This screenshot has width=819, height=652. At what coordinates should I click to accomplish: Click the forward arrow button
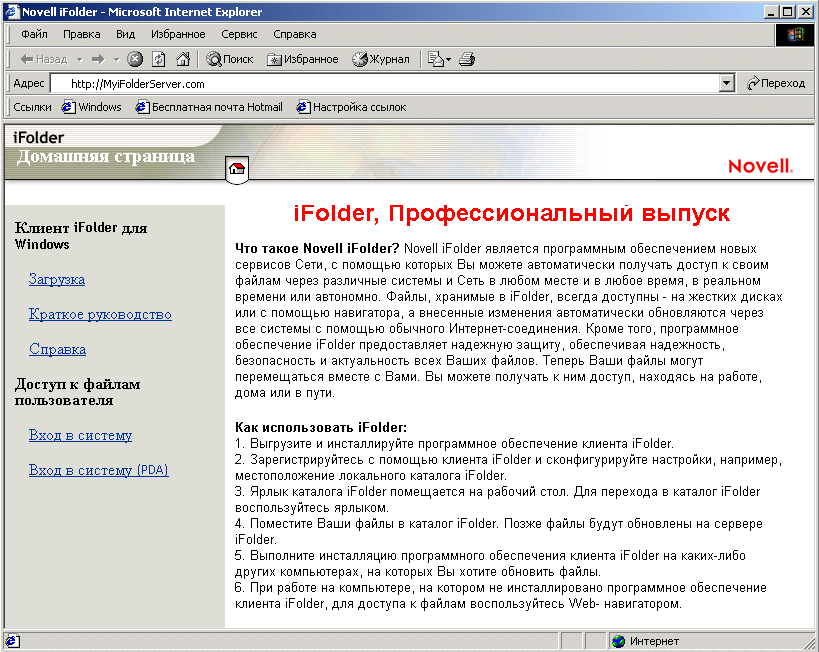click(x=98, y=60)
